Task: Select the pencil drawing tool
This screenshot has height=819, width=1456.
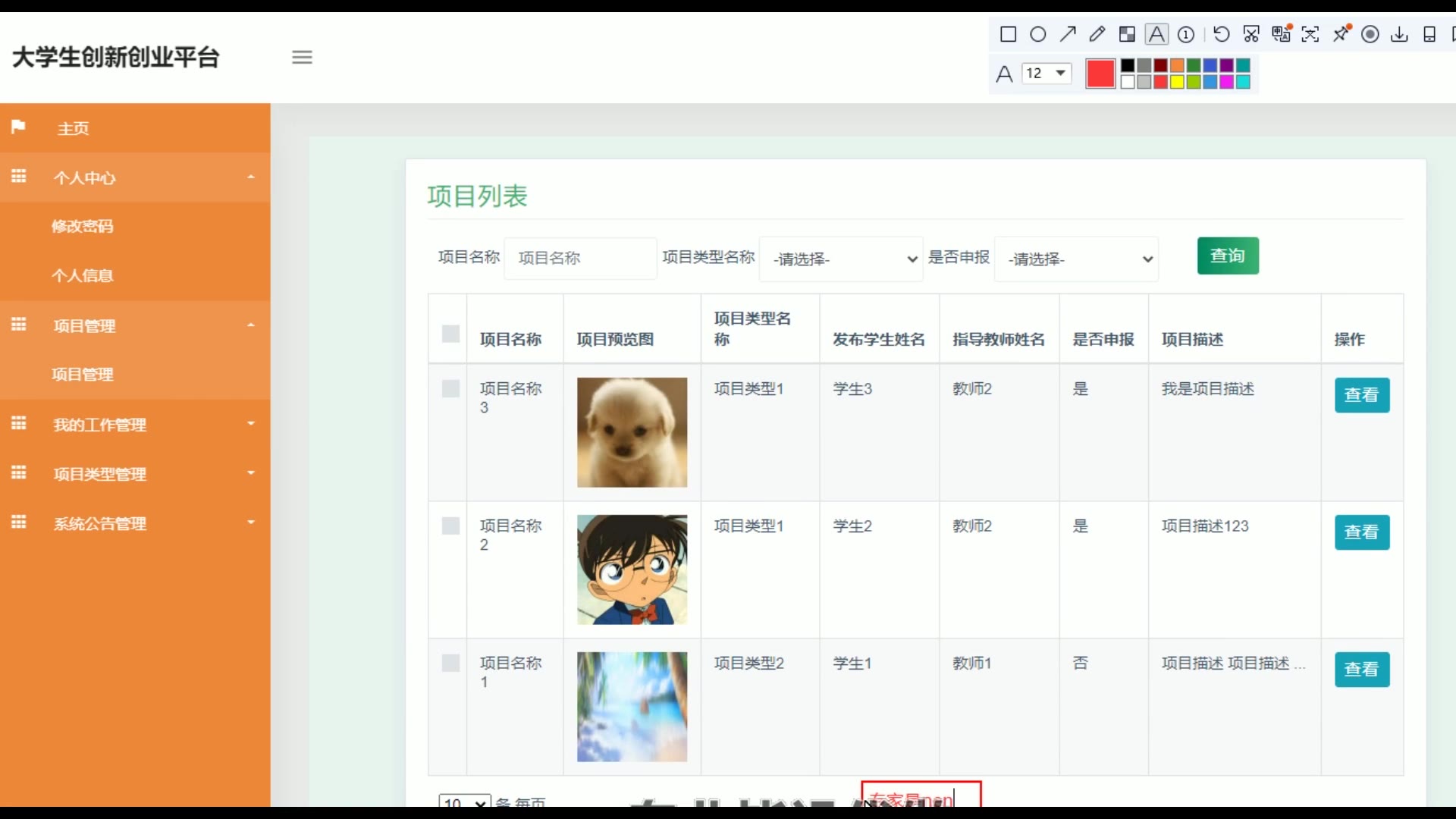Action: 1097,34
